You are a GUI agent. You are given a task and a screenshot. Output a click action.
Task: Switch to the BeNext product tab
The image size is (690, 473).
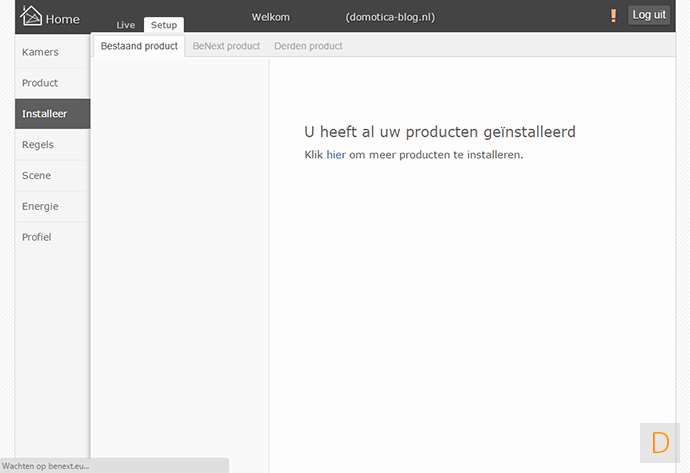pos(226,46)
